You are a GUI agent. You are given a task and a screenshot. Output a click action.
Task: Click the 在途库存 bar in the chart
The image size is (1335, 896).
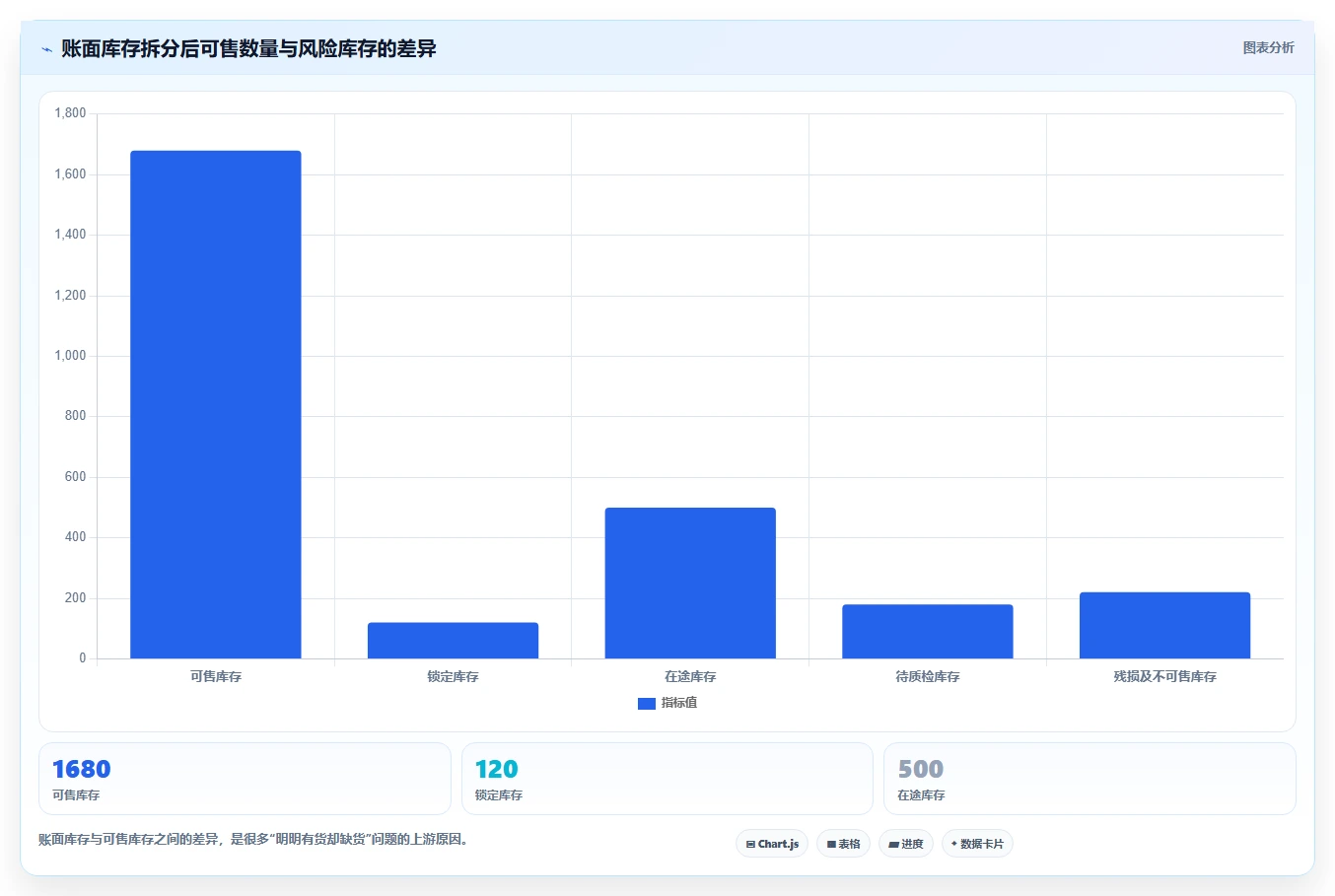click(690, 583)
